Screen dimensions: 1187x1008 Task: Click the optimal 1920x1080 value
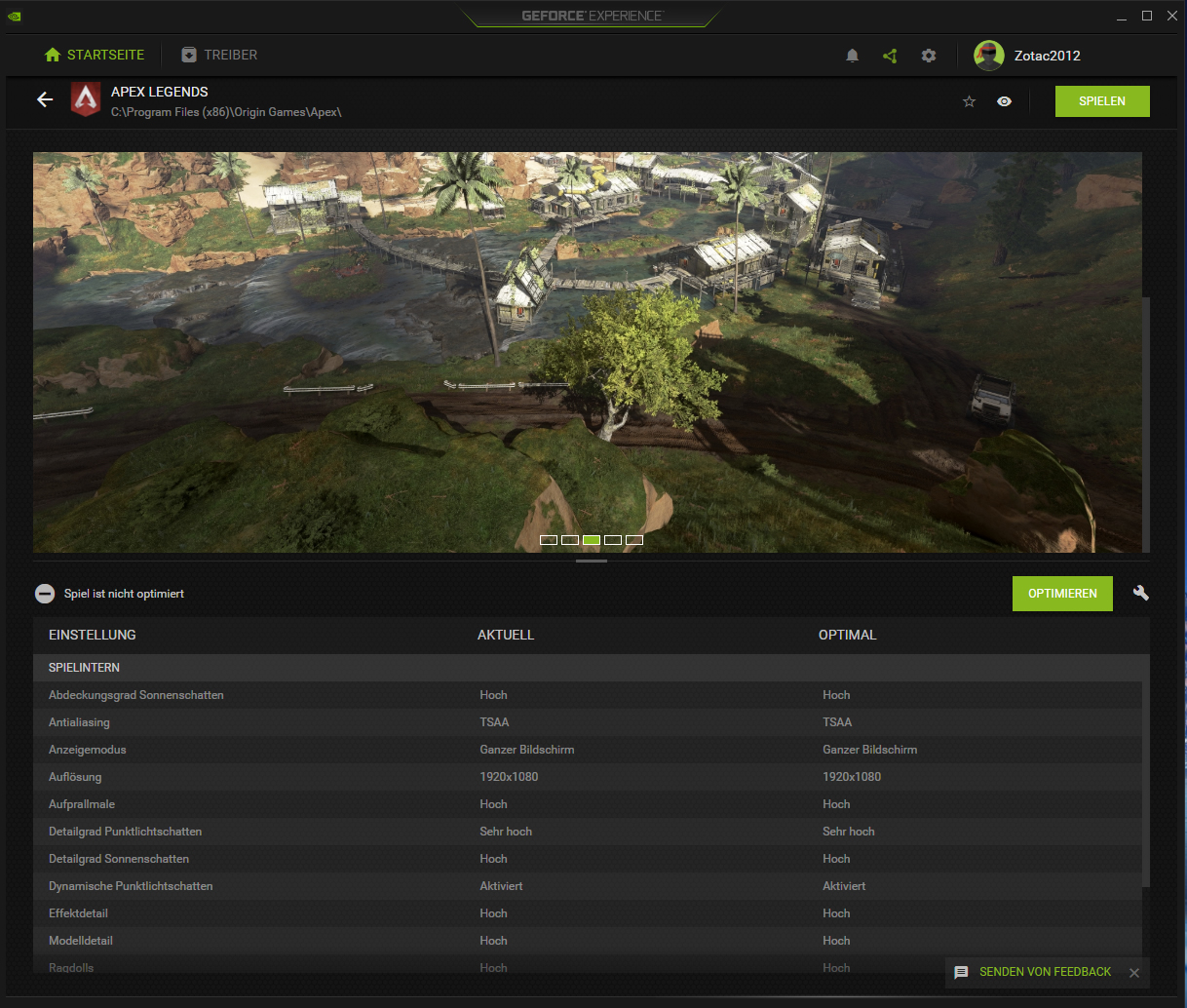click(x=852, y=777)
